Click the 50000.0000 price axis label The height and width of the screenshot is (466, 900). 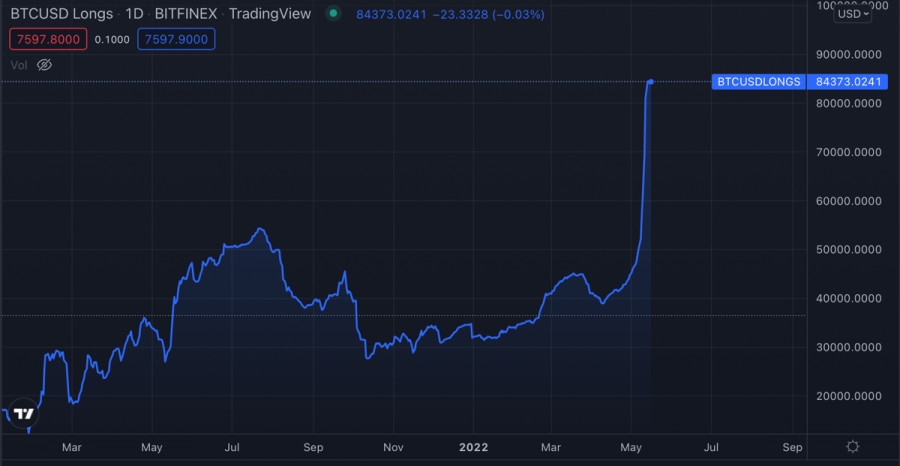click(x=847, y=250)
